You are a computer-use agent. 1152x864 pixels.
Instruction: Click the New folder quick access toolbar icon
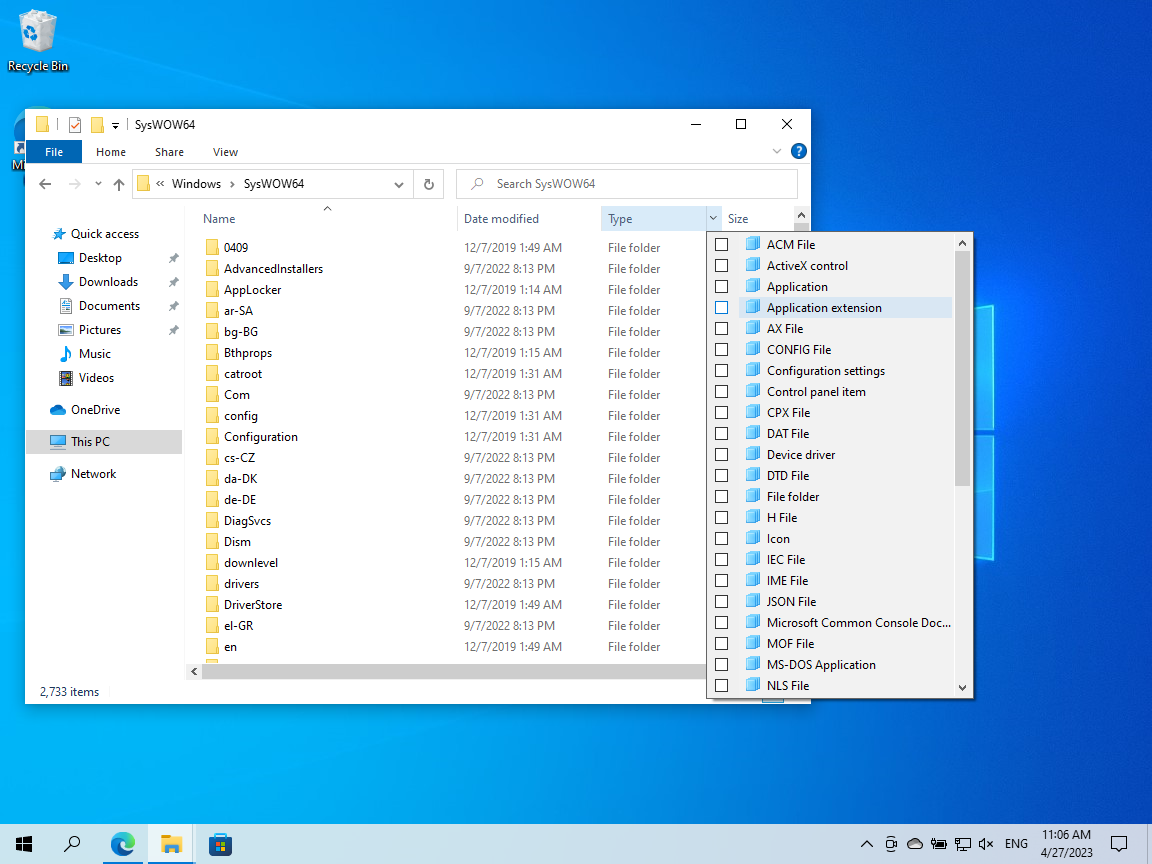tap(97, 125)
